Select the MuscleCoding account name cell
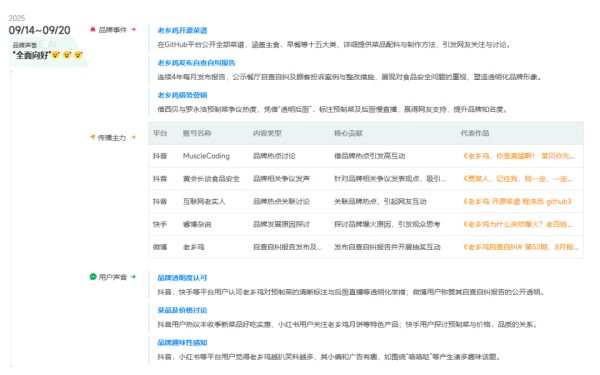This screenshot has height=375, width=600. (x=206, y=156)
